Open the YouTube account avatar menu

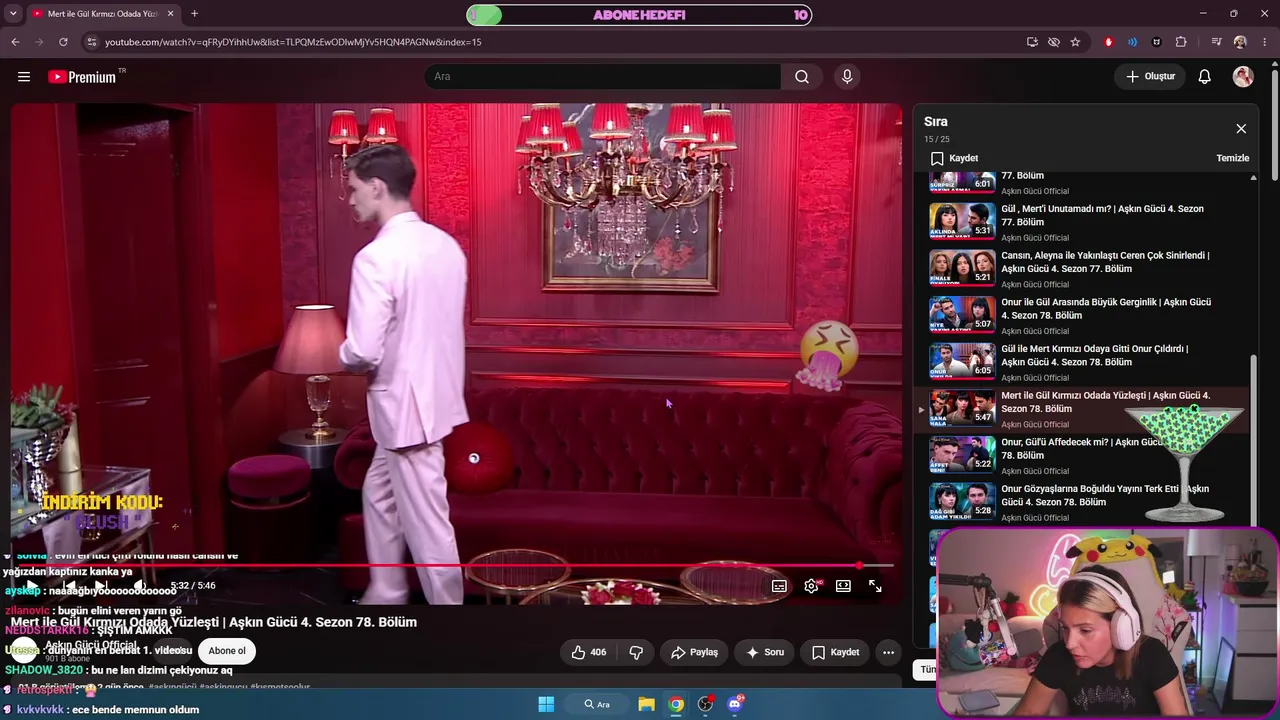click(1243, 77)
